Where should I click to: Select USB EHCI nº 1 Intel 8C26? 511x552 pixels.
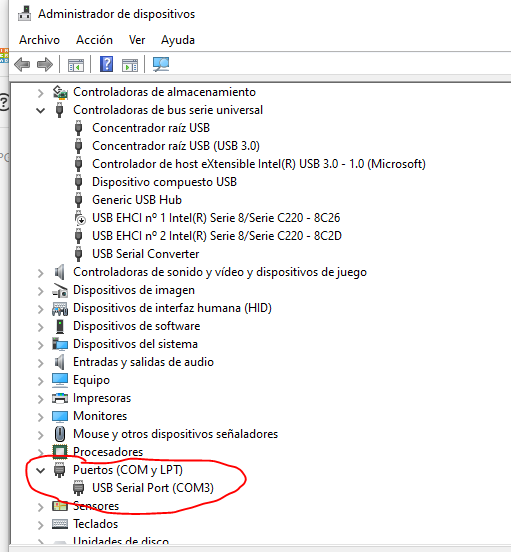[x=216, y=218]
